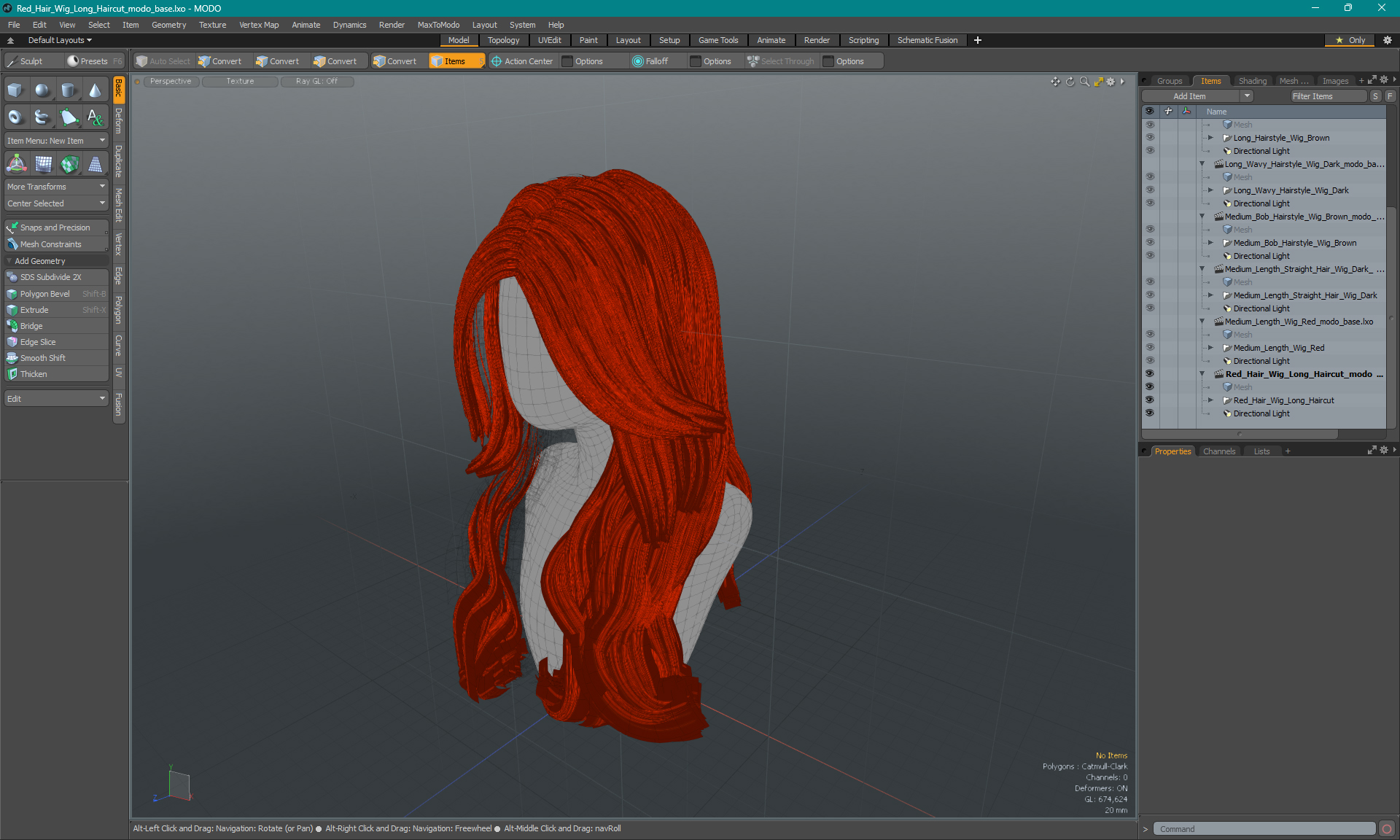The height and width of the screenshot is (840, 1400).
Task: Toggle visibility of Medium_Length_Wig_Red item
Action: point(1150,348)
